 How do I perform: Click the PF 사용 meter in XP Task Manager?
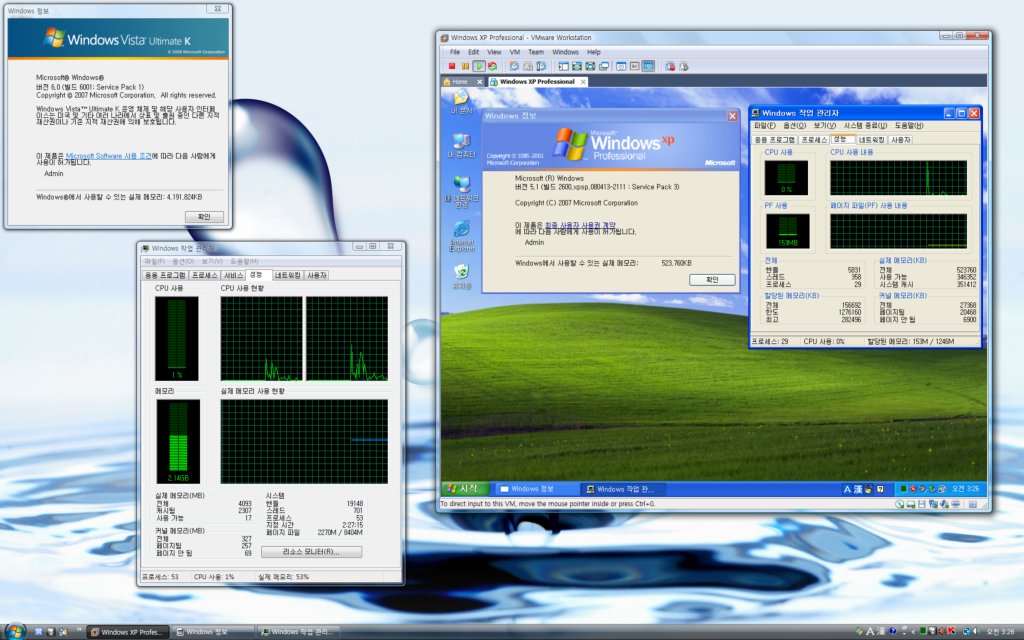point(787,231)
